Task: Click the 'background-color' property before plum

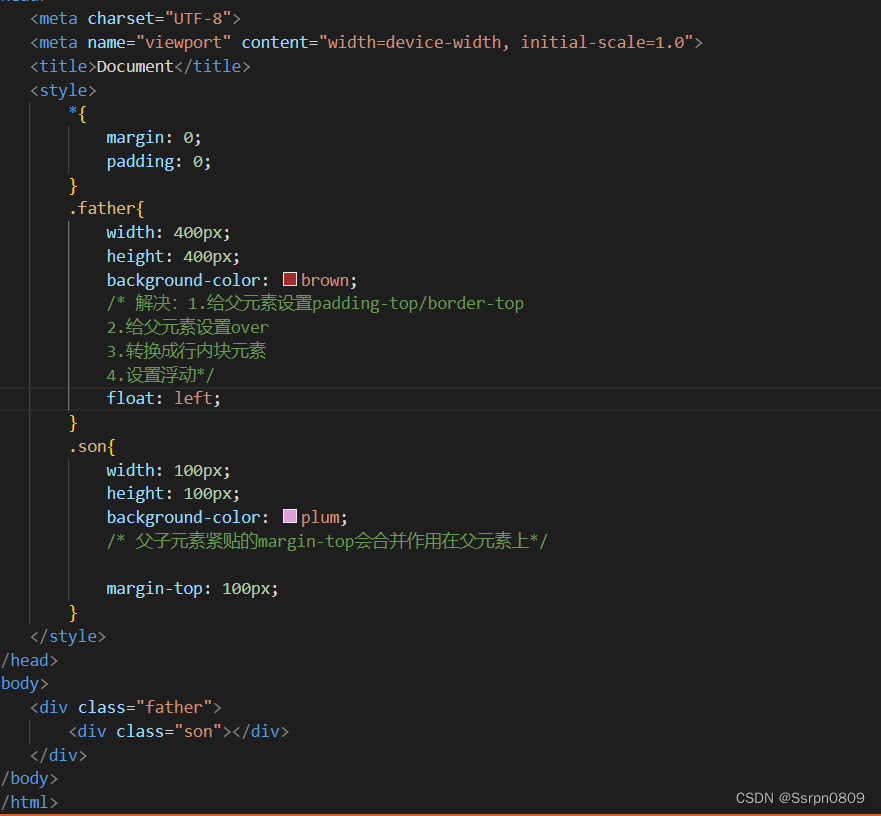Action: point(184,517)
